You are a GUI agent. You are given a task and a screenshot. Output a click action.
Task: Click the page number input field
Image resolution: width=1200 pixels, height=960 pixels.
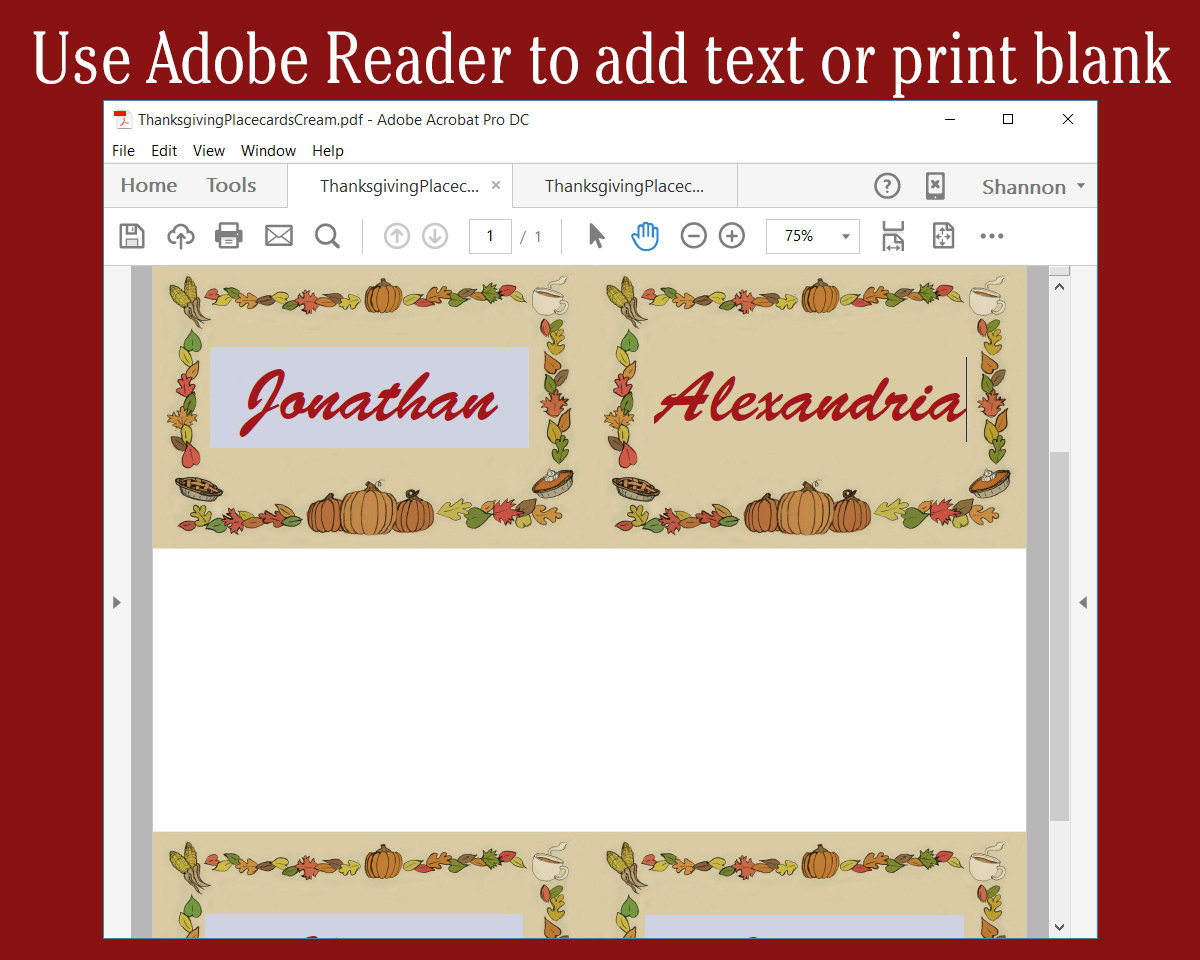490,236
